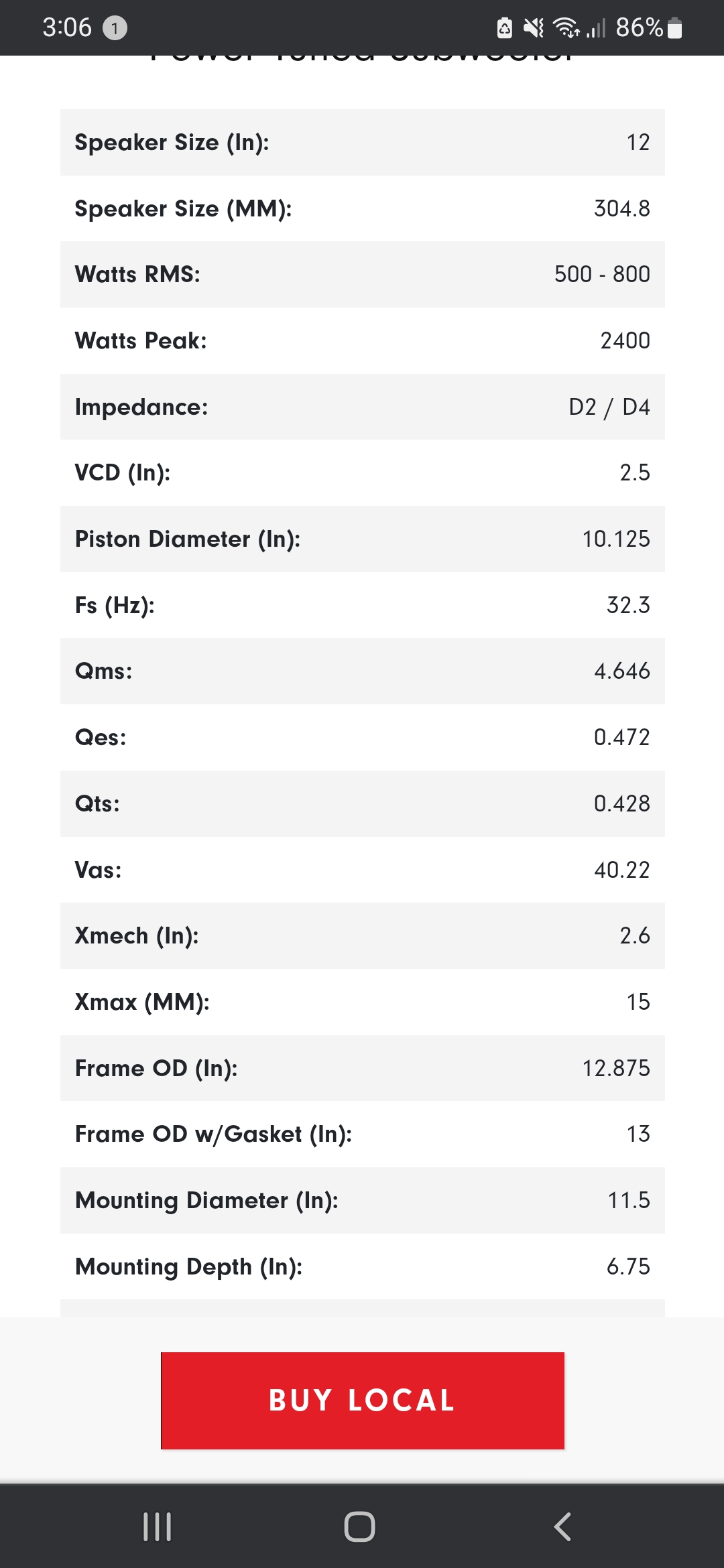Tap the cellular signal bars icon
The image size is (724, 1568).
click(596, 28)
